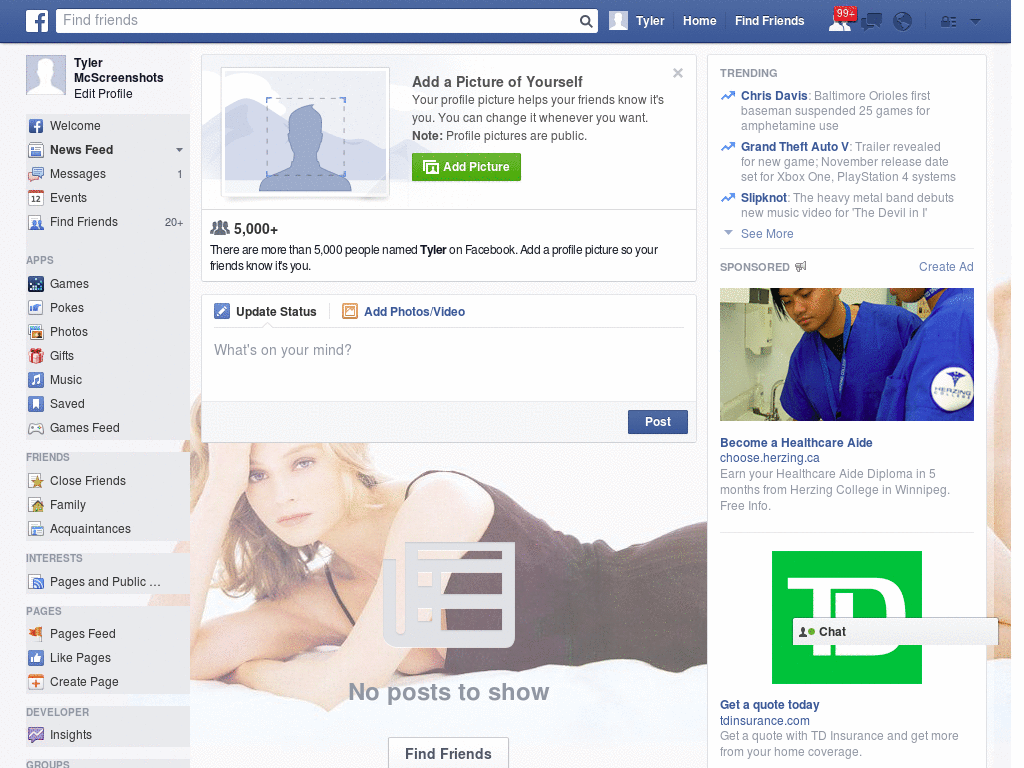1024x768 pixels.
Task: Open the messages icon in top bar
Action: pos(871,22)
